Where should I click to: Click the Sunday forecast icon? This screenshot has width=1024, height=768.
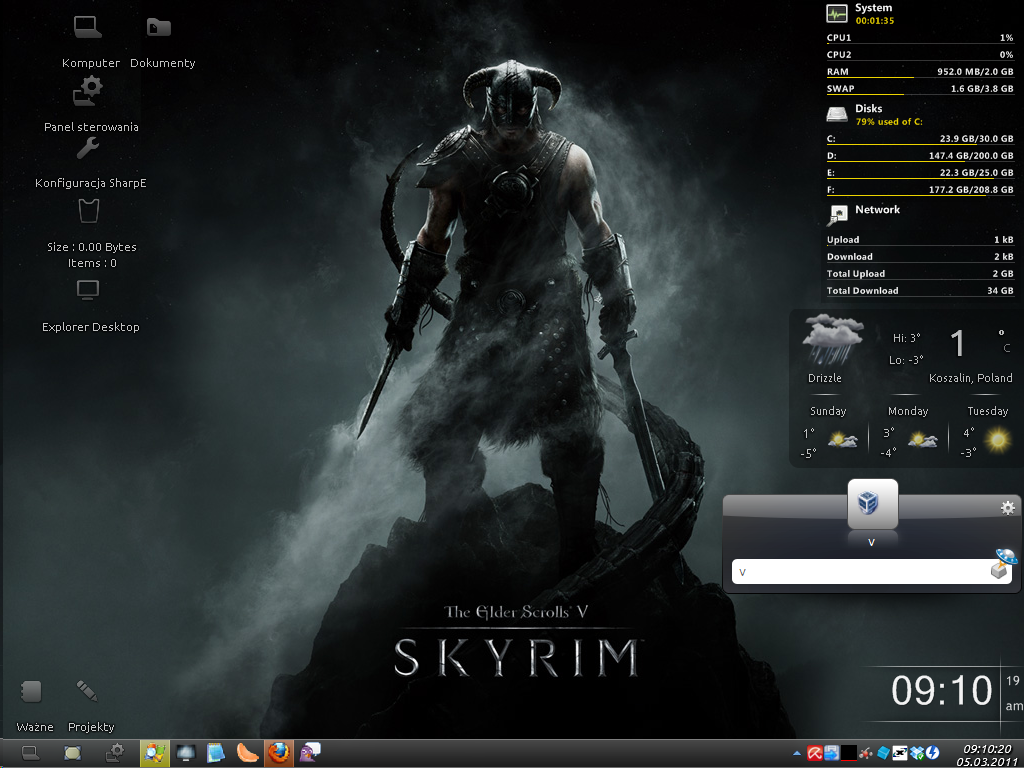[x=842, y=440]
